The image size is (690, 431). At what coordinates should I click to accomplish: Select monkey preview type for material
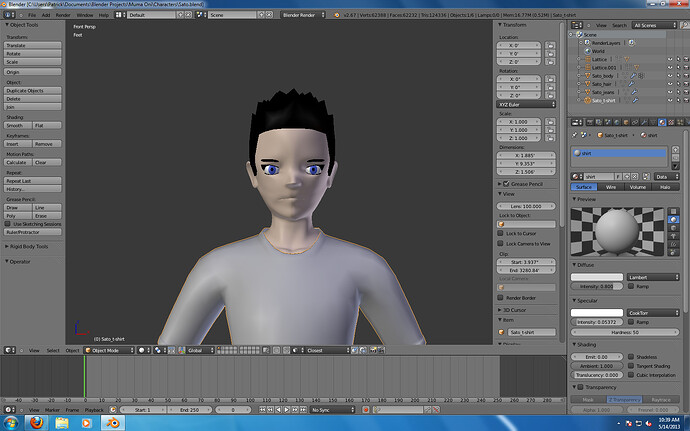pyautogui.click(x=673, y=236)
